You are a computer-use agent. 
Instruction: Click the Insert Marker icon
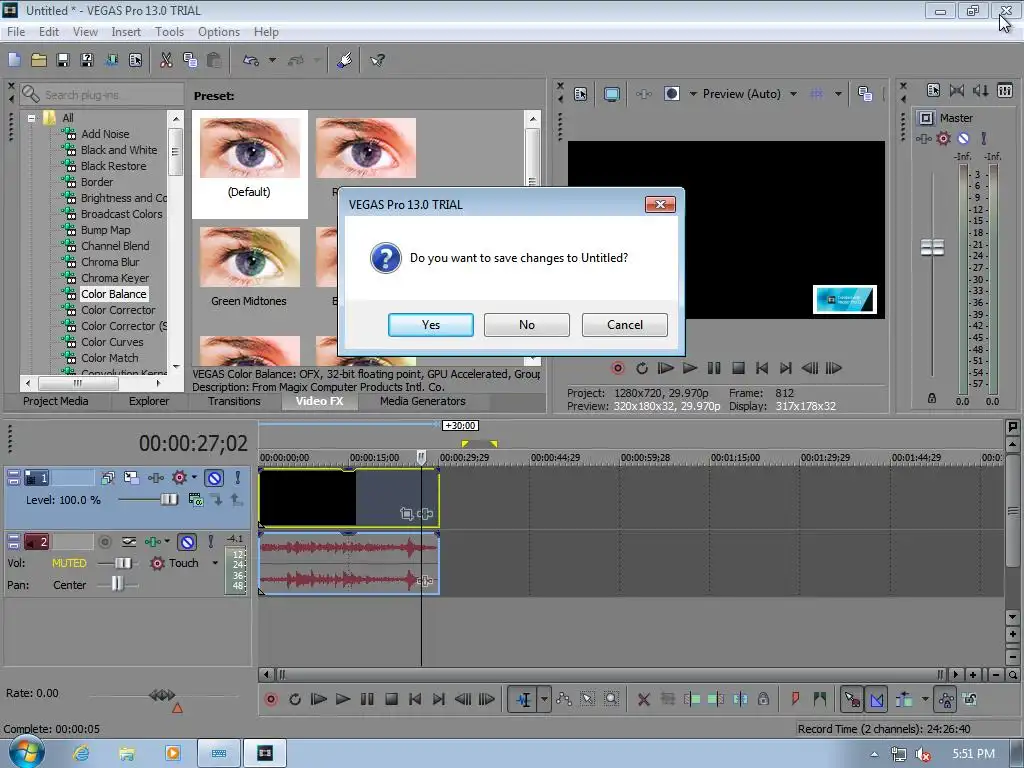795,699
